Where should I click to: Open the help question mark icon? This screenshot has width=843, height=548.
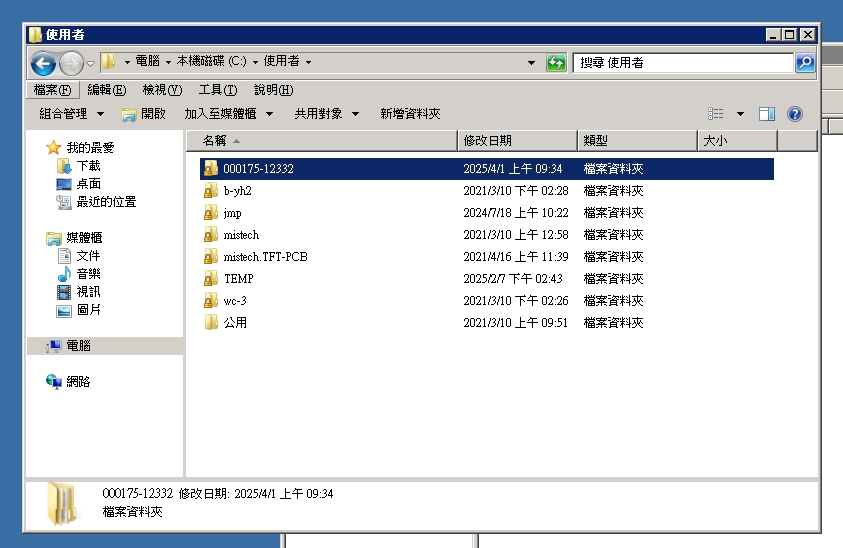[x=795, y=114]
